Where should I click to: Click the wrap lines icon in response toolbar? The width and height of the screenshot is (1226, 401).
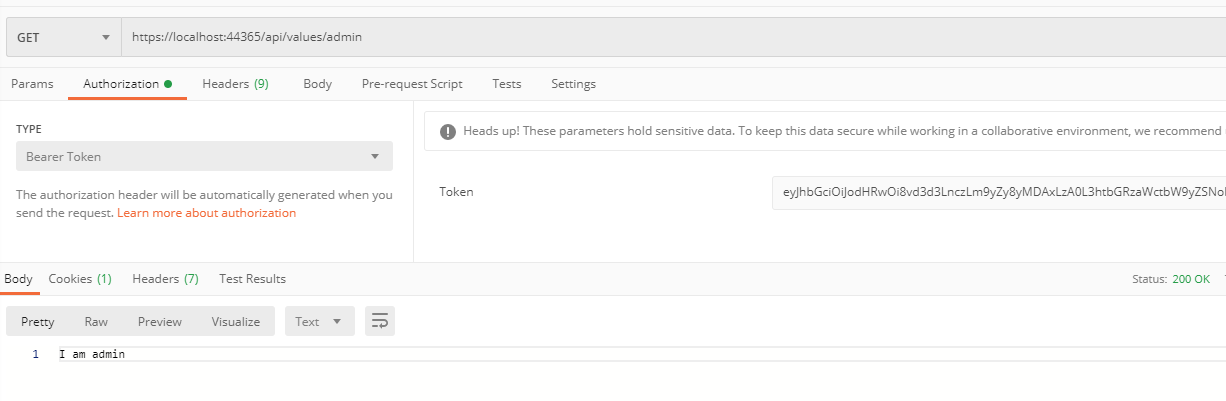click(x=379, y=321)
